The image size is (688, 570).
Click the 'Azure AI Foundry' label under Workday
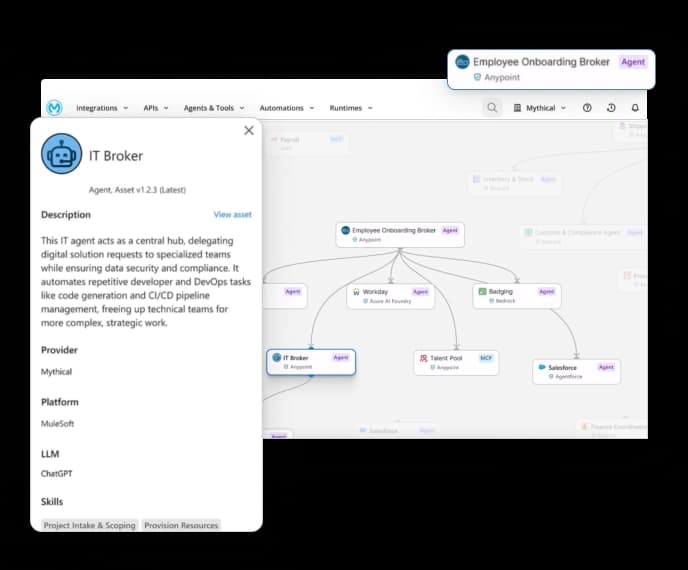(x=391, y=301)
